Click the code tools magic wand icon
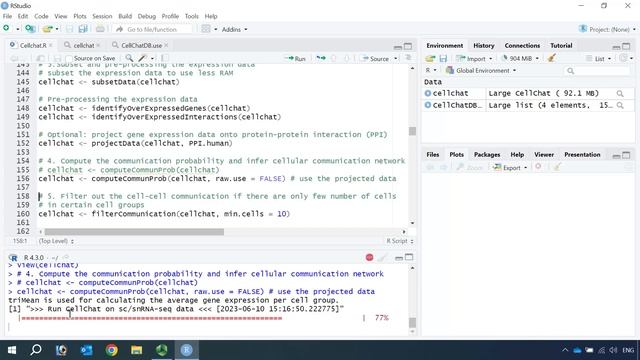The width and height of the screenshot is (640, 360). 142,58
